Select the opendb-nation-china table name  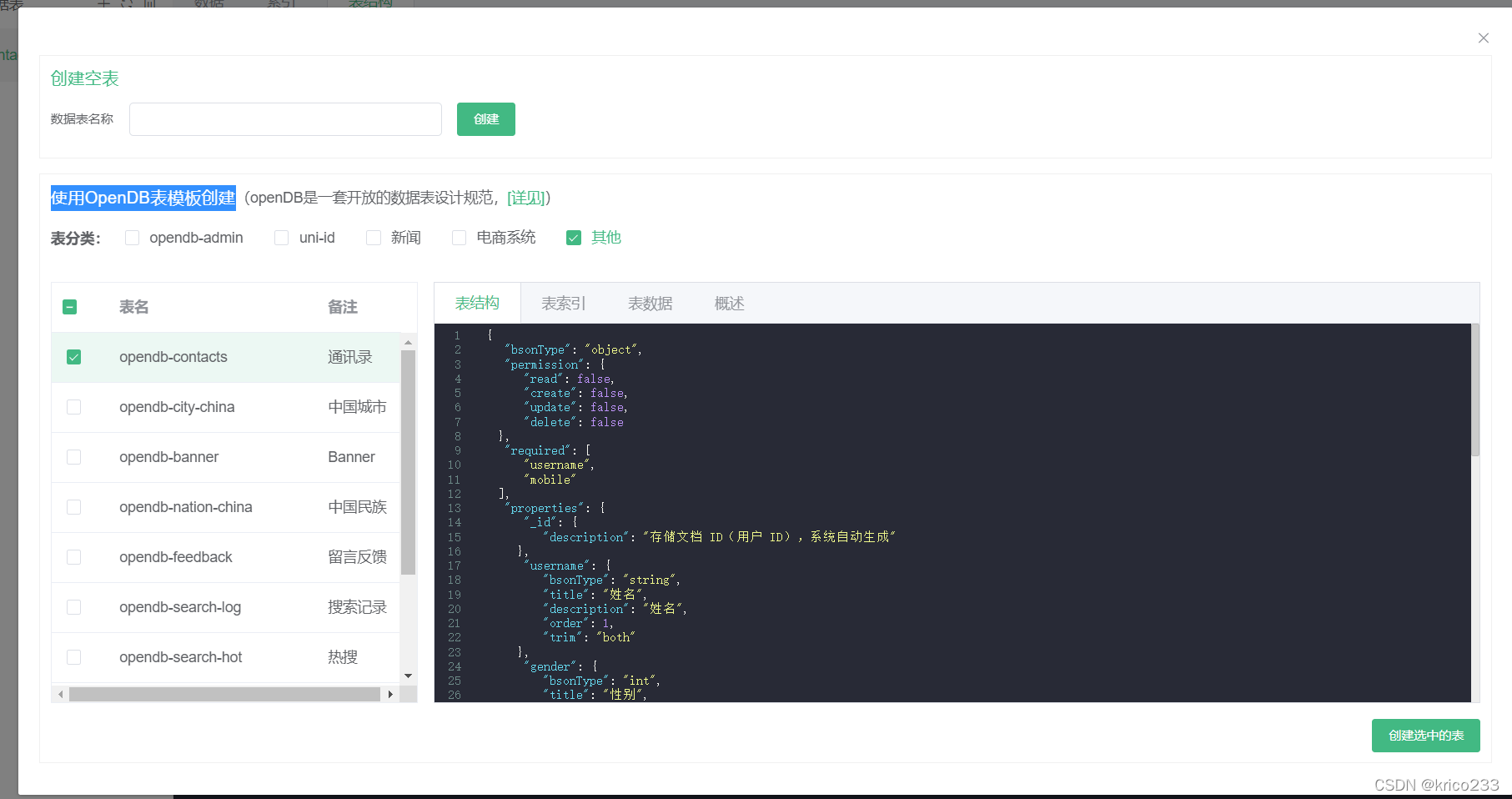click(185, 507)
